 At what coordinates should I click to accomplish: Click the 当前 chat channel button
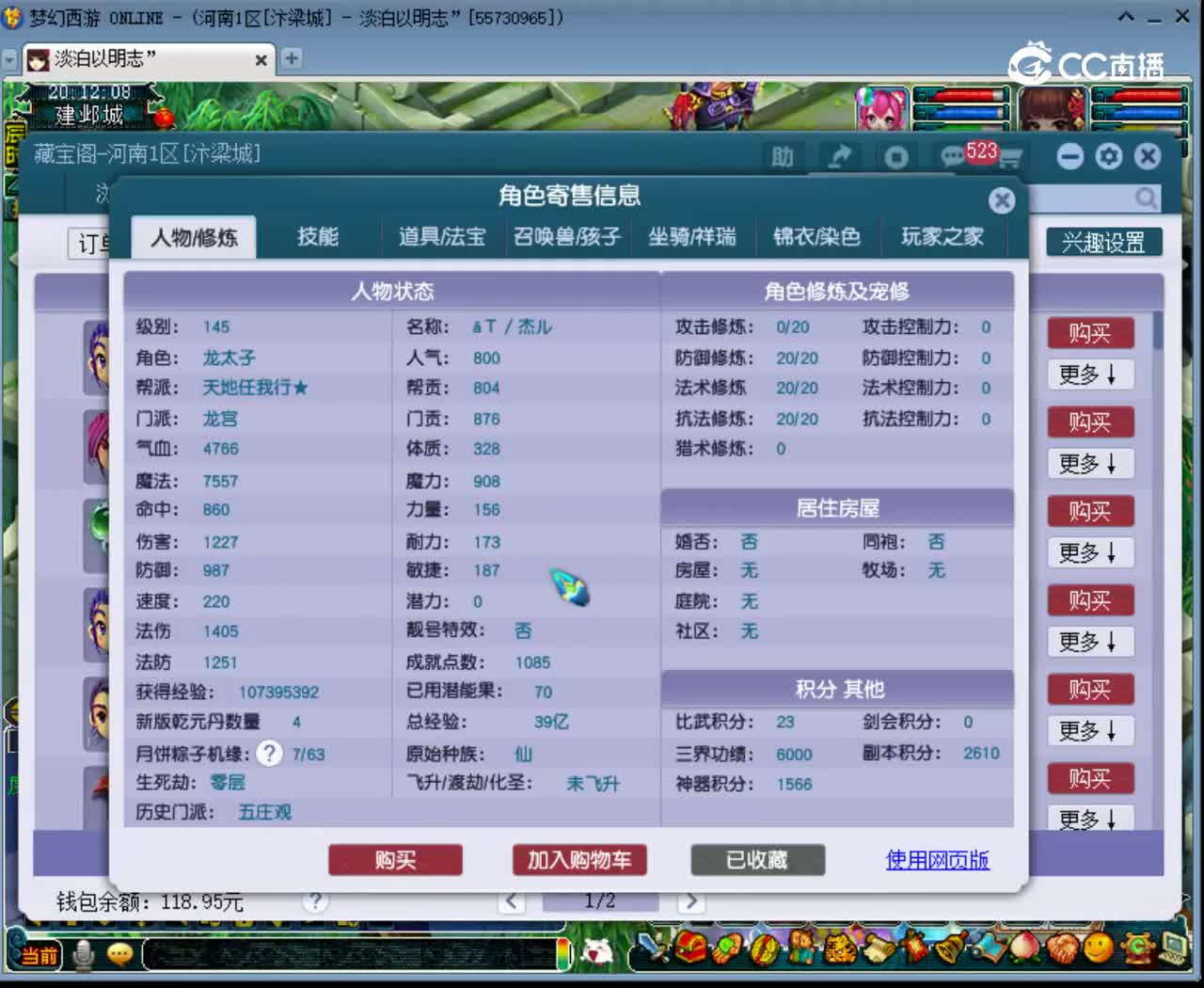click(x=38, y=956)
